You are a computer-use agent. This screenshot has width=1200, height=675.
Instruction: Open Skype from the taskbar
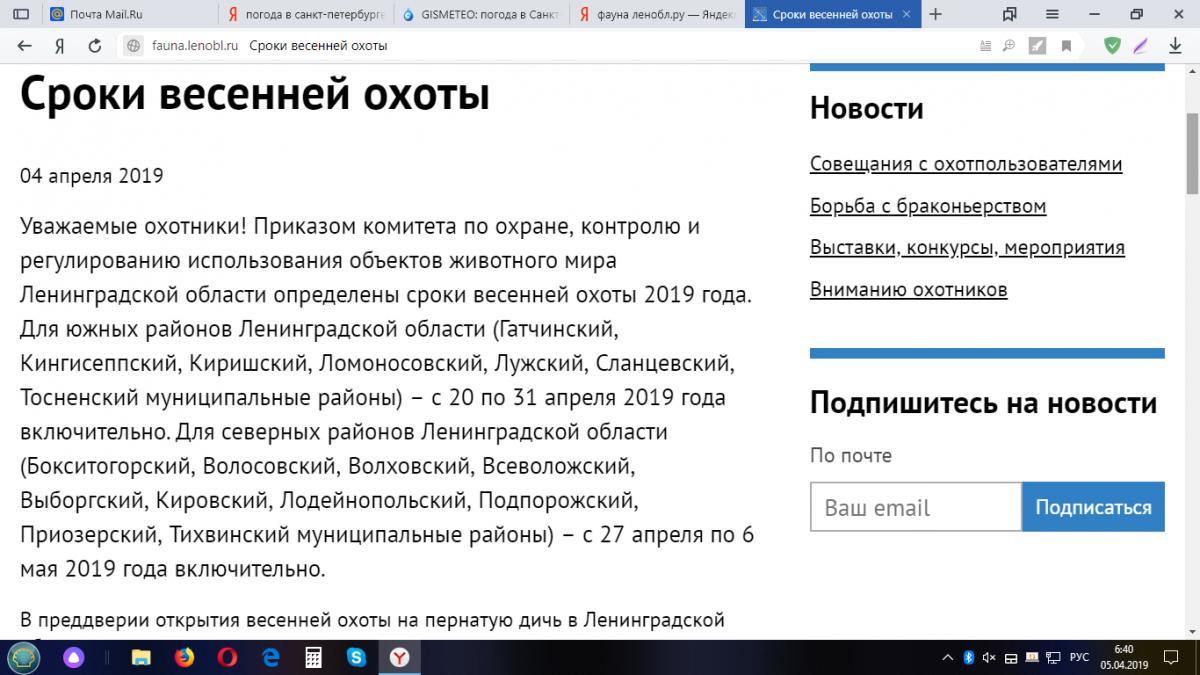point(355,657)
